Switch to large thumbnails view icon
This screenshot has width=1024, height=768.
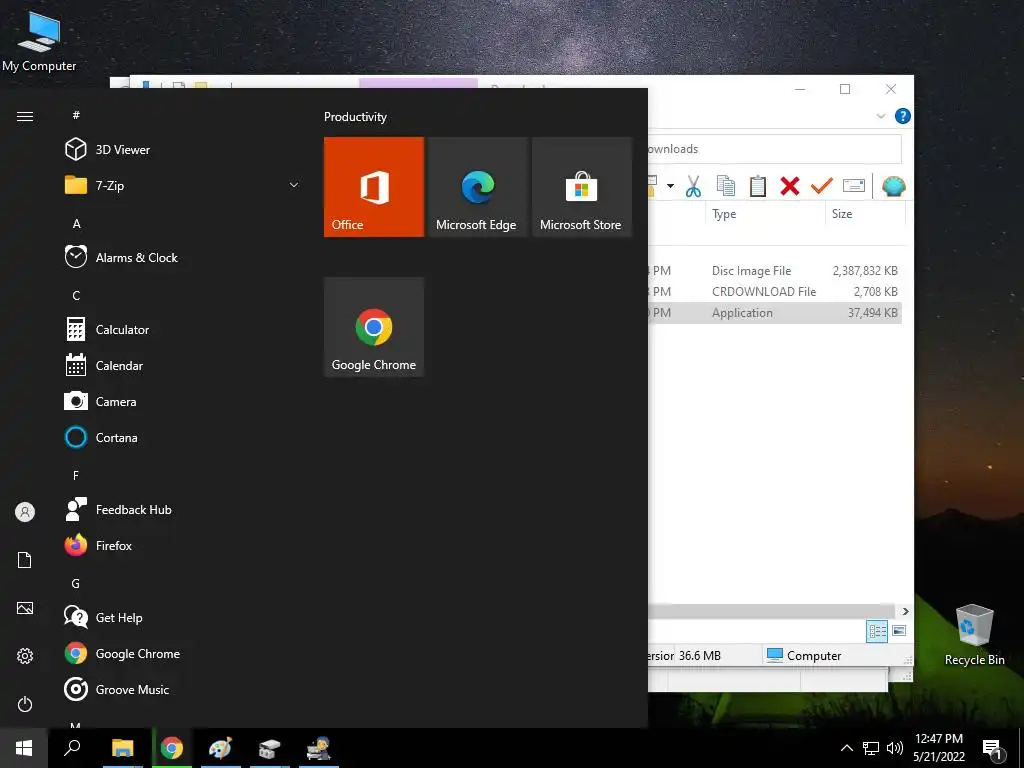point(899,631)
